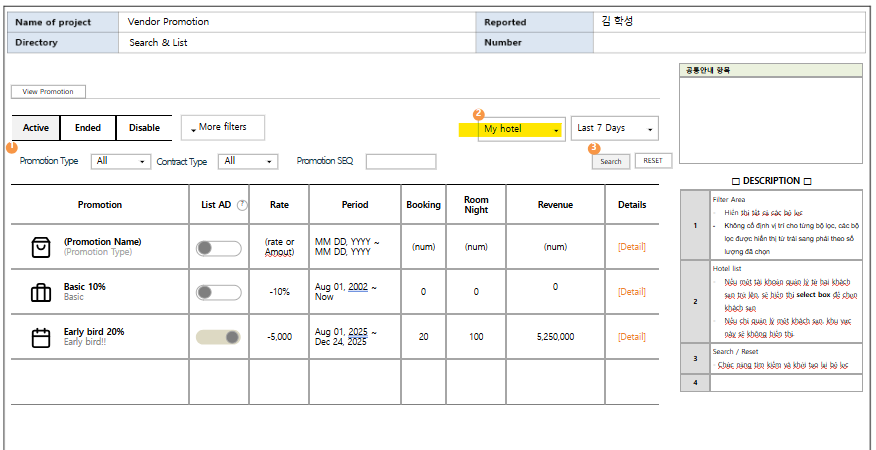Switch to the Ended tab

(x=88, y=128)
